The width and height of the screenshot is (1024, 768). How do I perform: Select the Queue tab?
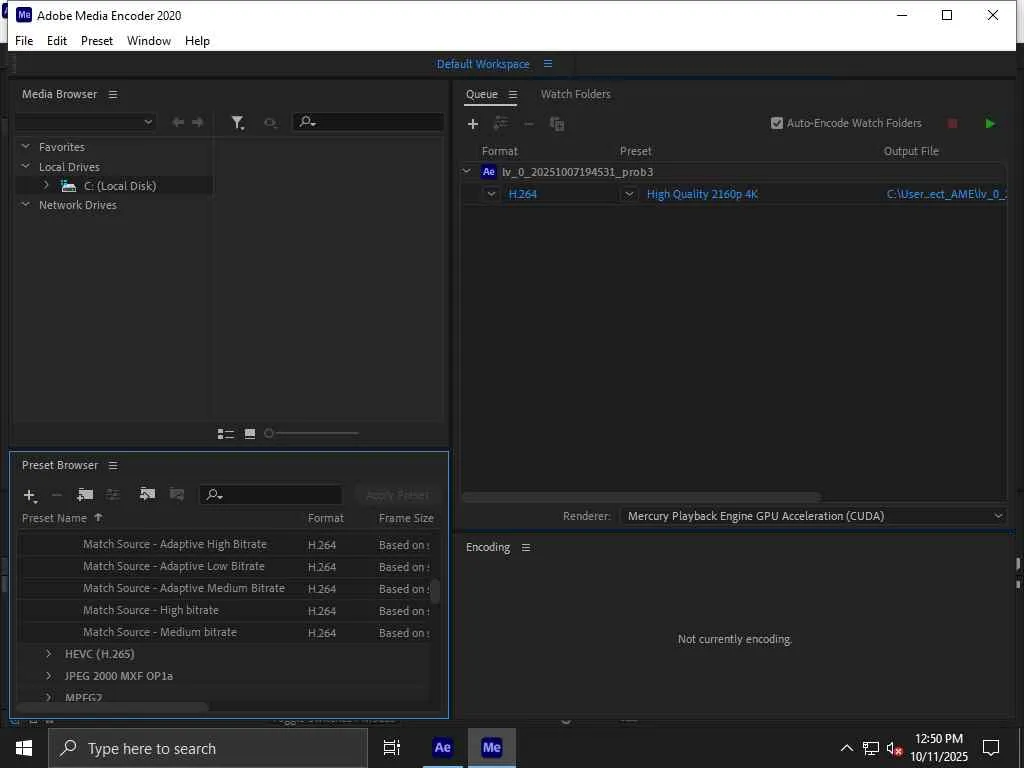(482, 95)
